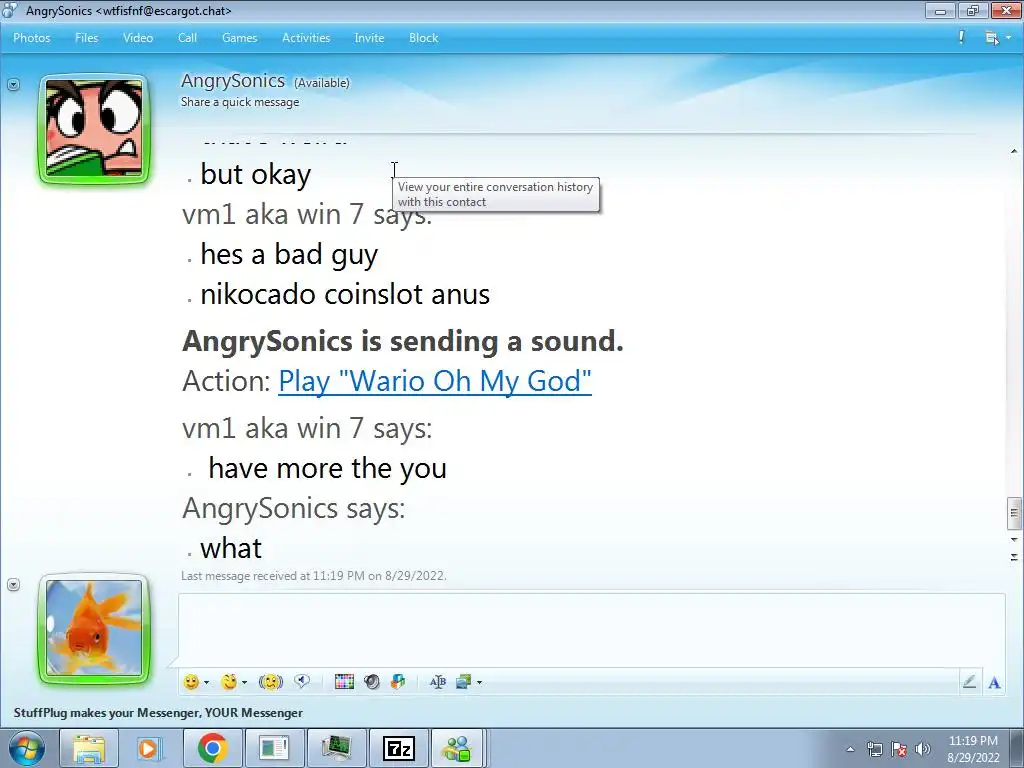
Task: Switch to Messenger taskbar item
Action: [x=457, y=748]
